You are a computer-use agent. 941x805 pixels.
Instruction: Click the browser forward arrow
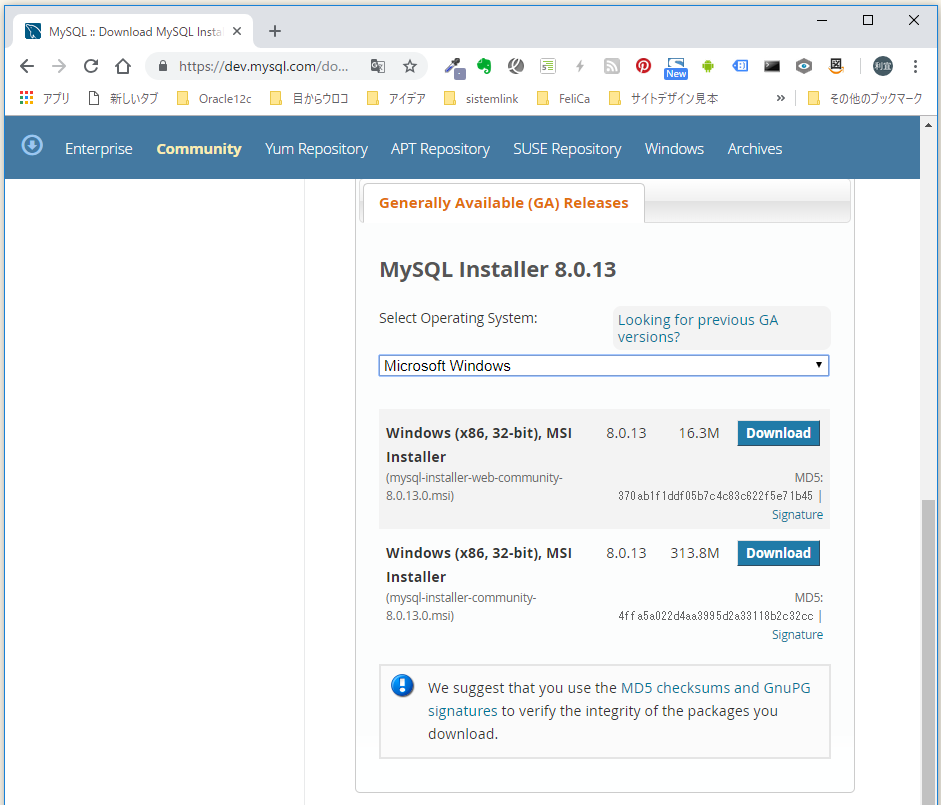click(x=59, y=66)
